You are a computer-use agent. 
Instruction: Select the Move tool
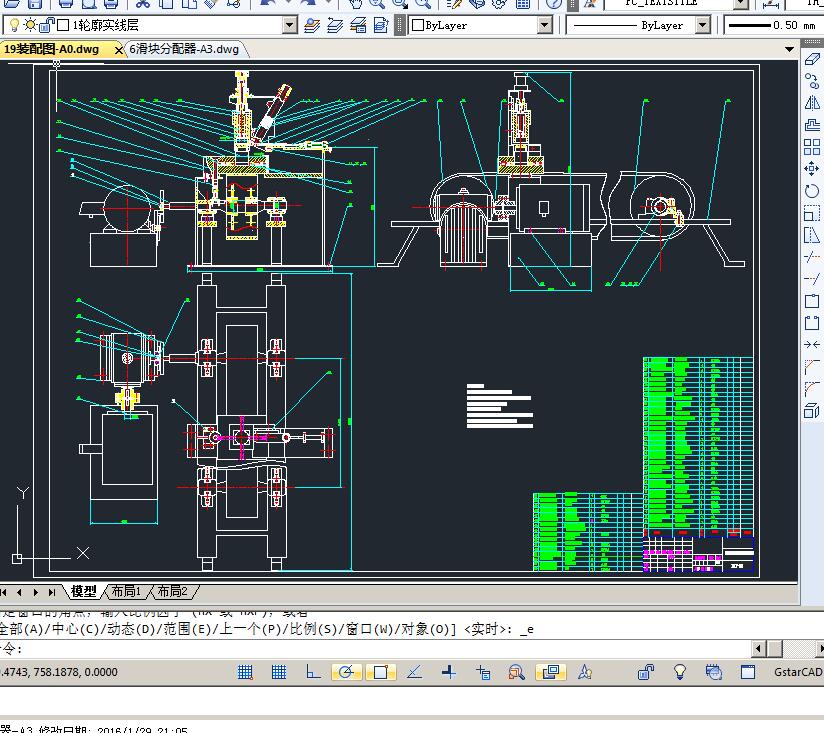click(812, 169)
